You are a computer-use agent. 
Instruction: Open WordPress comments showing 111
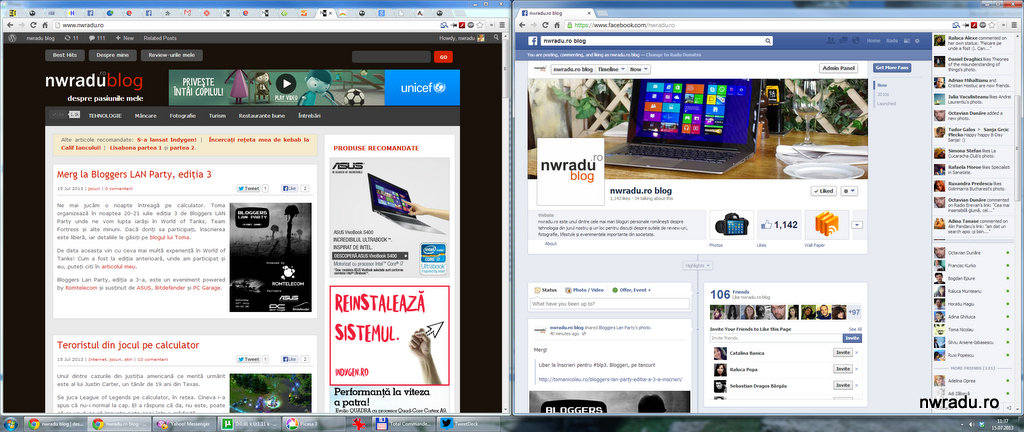click(x=97, y=38)
